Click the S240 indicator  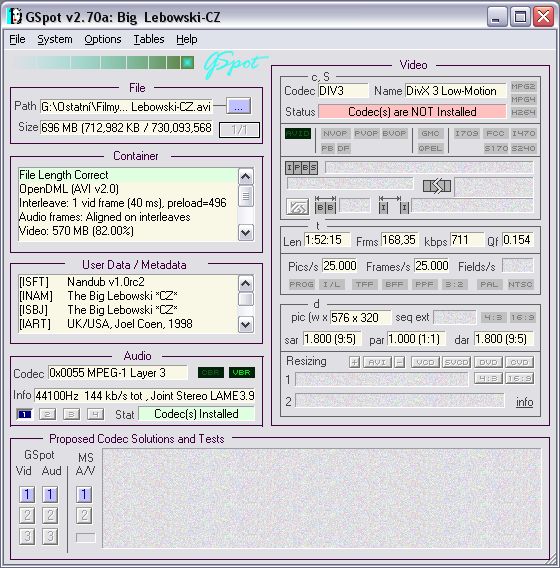[523, 148]
